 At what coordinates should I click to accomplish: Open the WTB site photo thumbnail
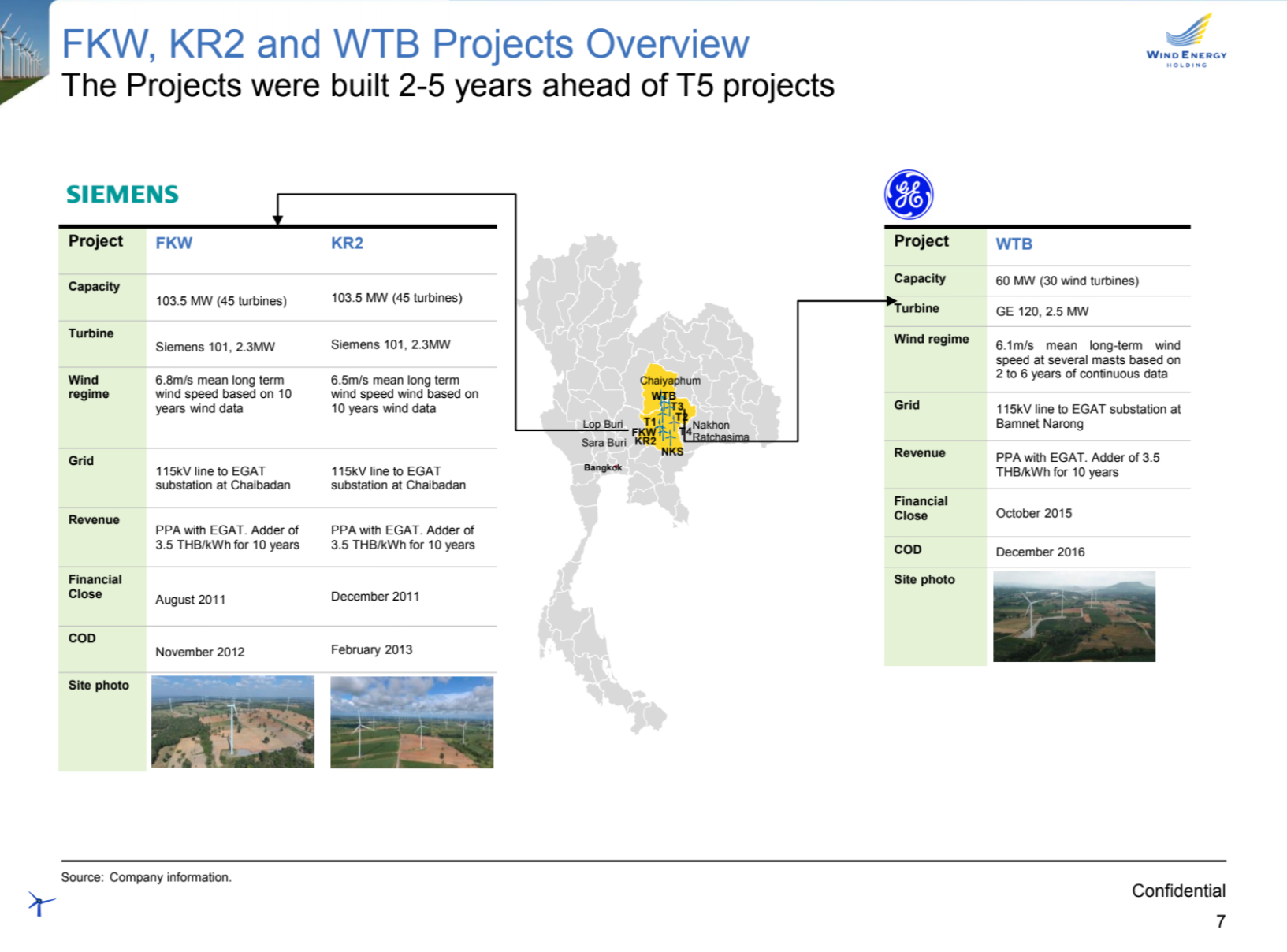[x=1074, y=616]
